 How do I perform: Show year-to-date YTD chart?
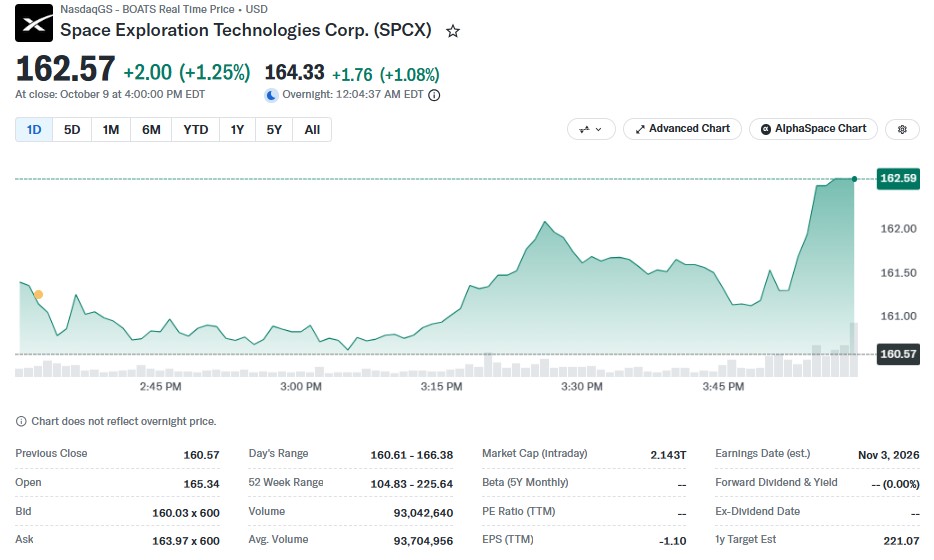pyautogui.click(x=195, y=130)
